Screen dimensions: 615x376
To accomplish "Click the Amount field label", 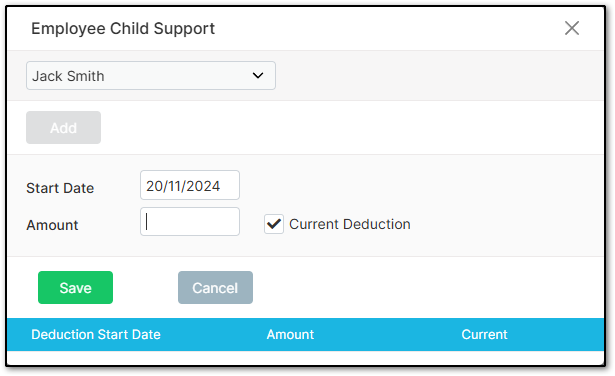I will (52, 225).
